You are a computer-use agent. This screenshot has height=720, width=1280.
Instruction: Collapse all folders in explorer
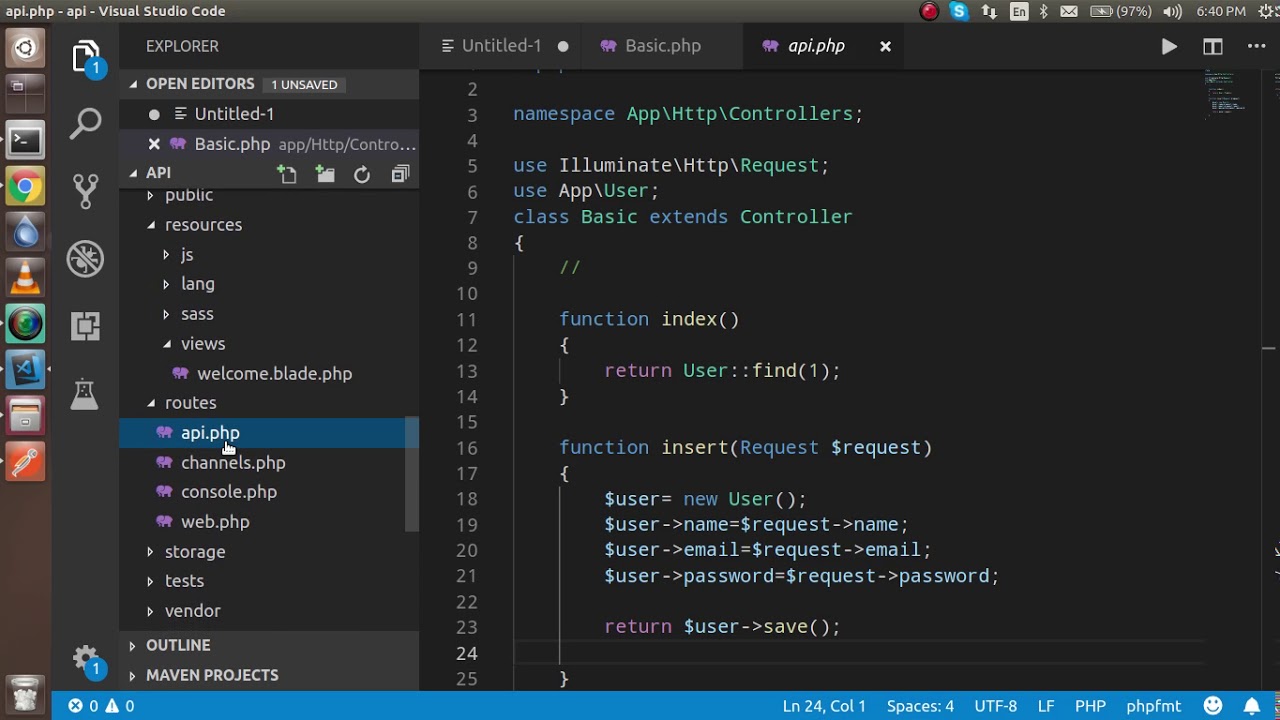(400, 174)
